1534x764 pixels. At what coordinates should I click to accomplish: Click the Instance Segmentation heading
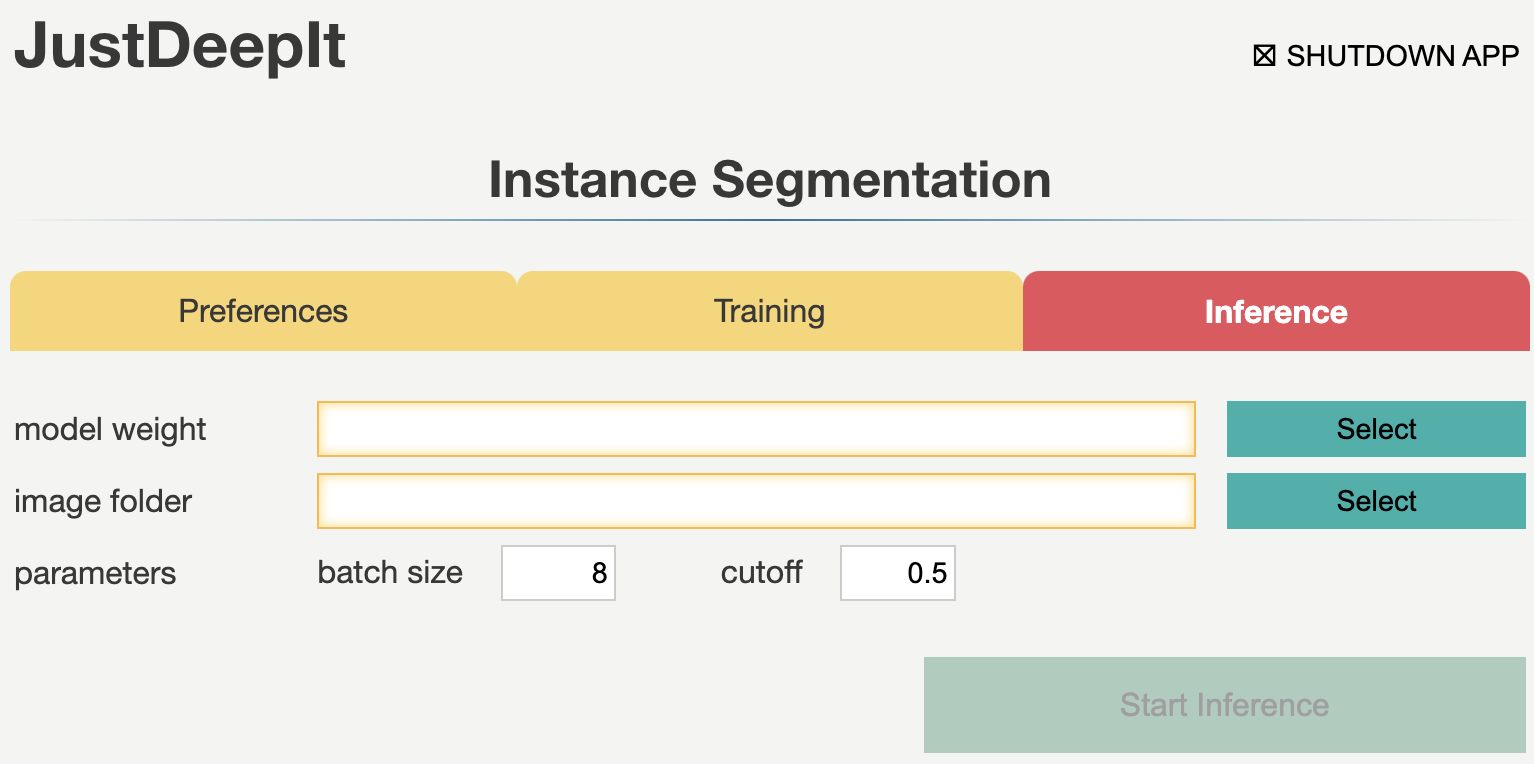[x=769, y=180]
